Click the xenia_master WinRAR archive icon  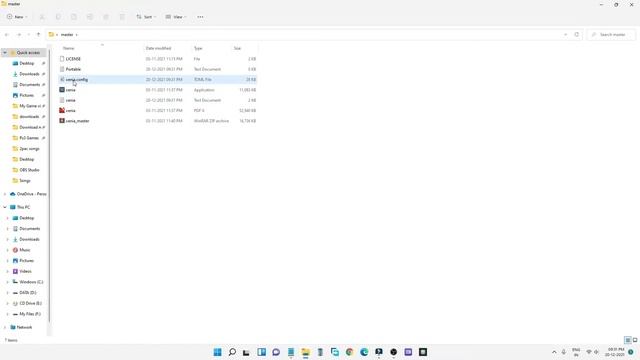(x=62, y=121)
